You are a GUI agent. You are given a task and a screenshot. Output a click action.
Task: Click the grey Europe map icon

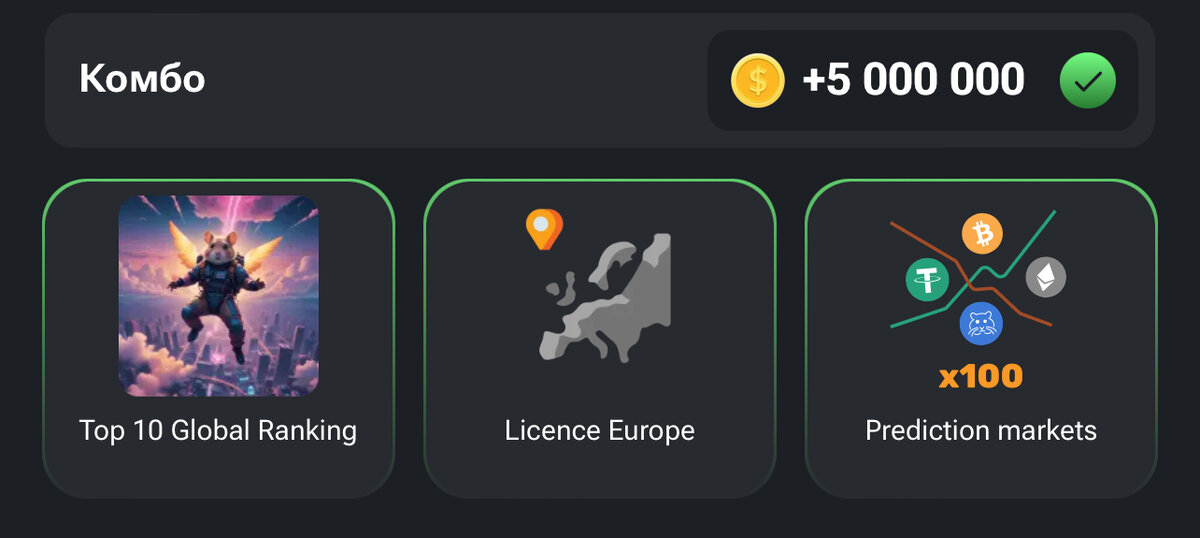tap(606, 297)
